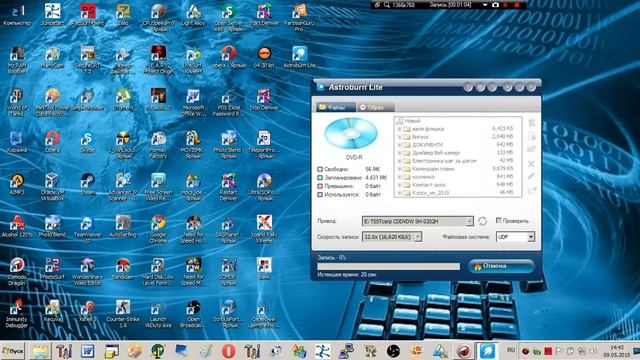Open the Скорость записи speed dropdown
The height and width of the screenshot is (360, 640).
pos(418,237)
